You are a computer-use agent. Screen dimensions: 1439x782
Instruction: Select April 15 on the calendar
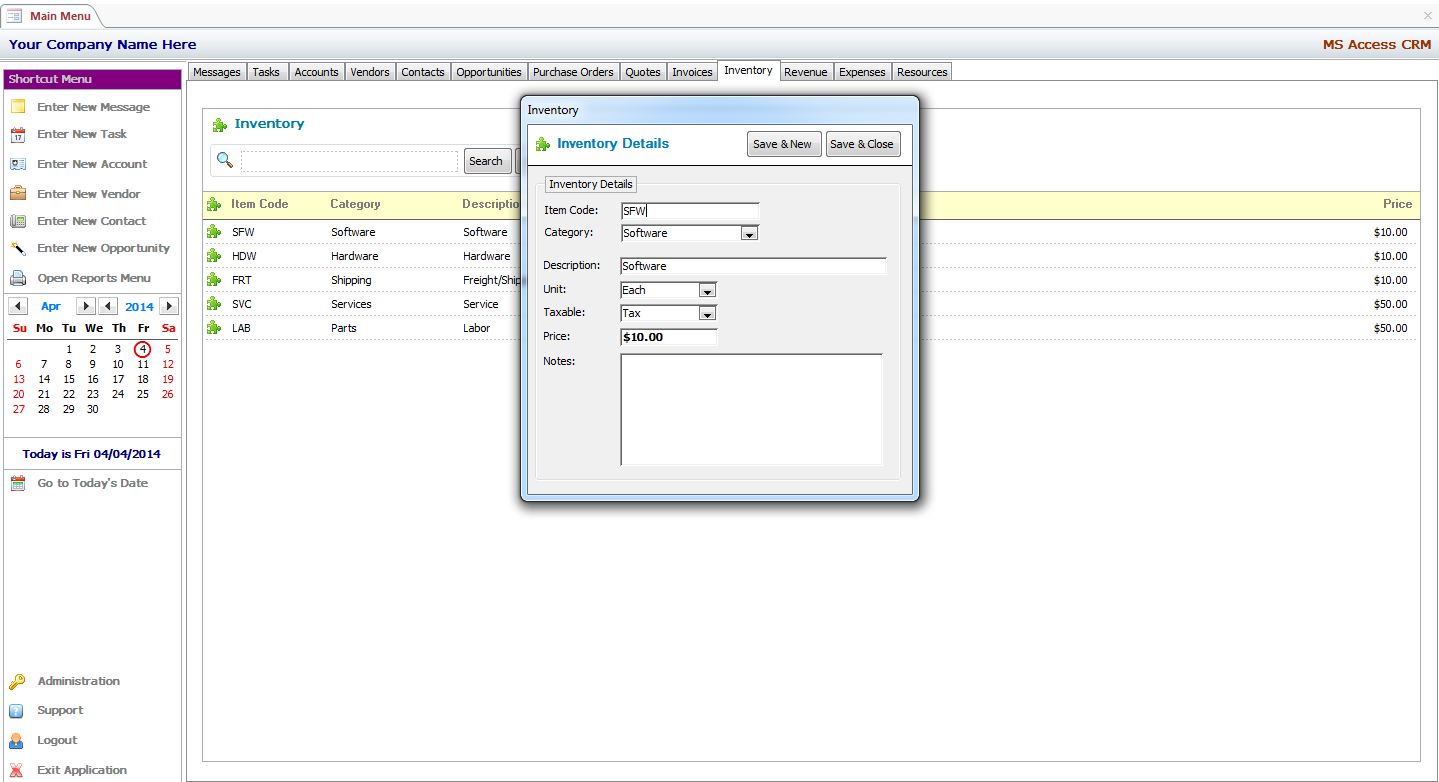(x=69, y=379)
